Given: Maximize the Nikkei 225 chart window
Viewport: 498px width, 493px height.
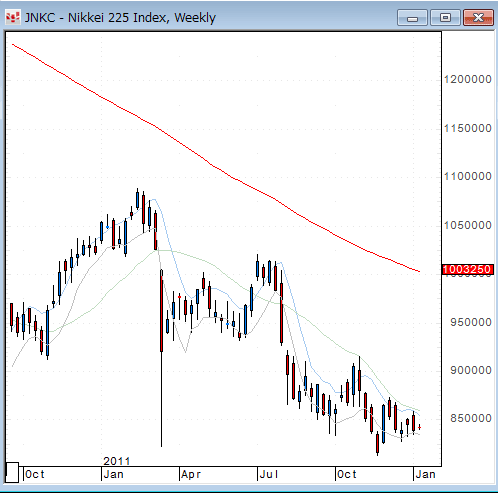Looking at the screenshot, I should 445,18.
